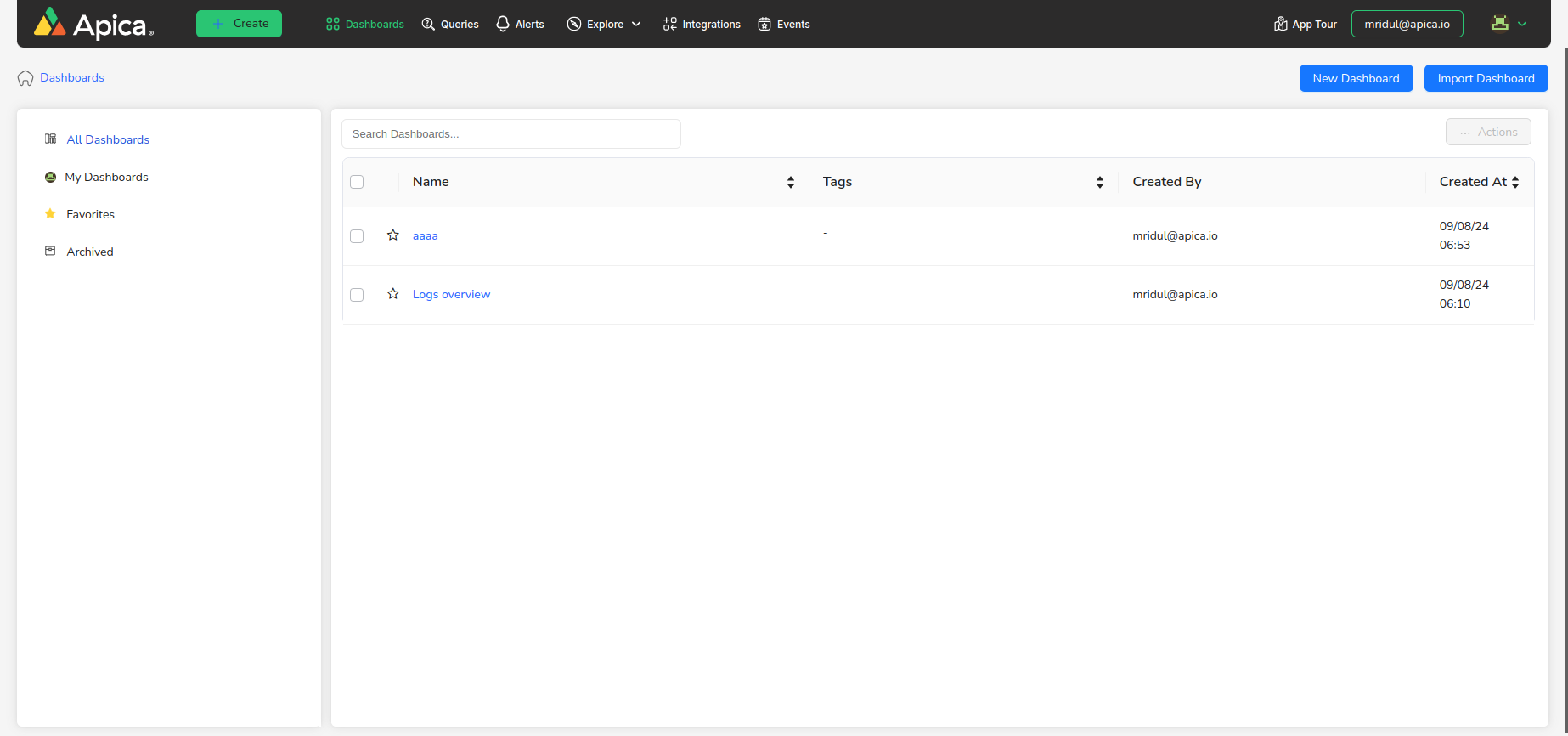Click the home icon in breadcrumb
The image size is (1568, 736).
coord(25,78)
